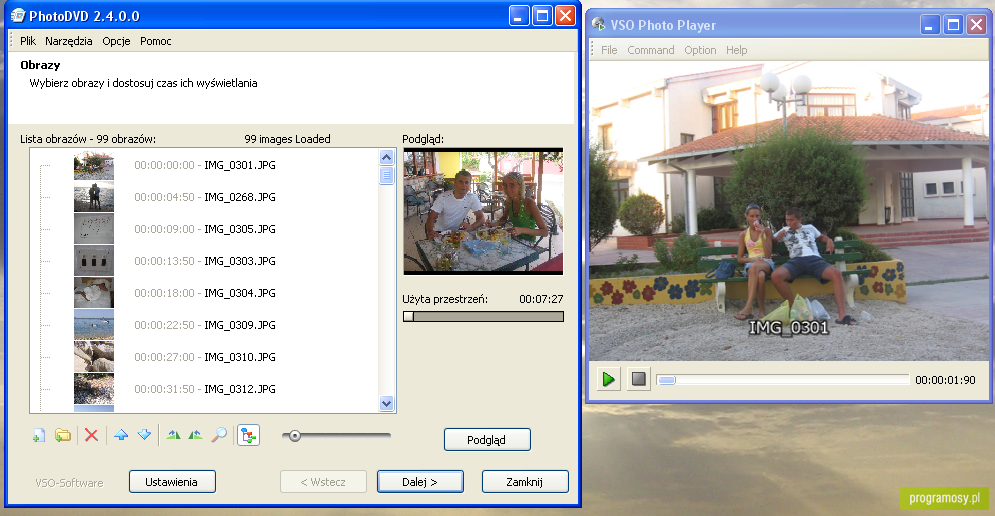995x516 pixels.
Task: Open Ustawienia settings button
Action: pyautogui.click(x=172, y=482)
